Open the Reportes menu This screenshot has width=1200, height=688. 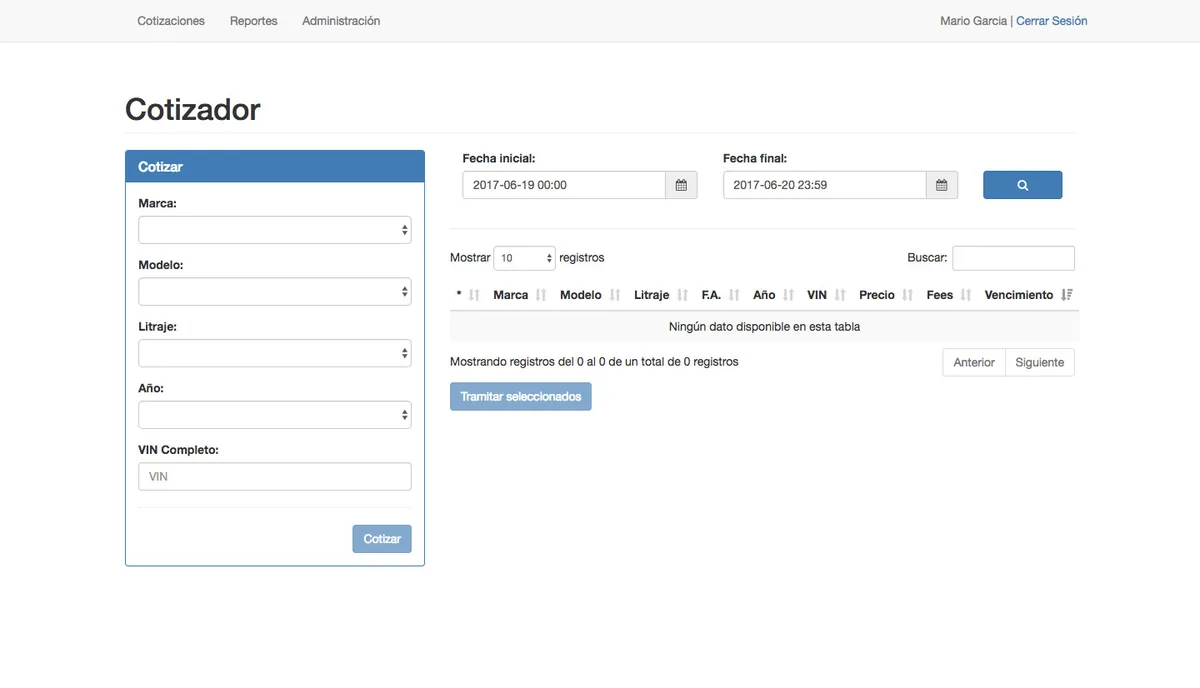coord(254,21)
